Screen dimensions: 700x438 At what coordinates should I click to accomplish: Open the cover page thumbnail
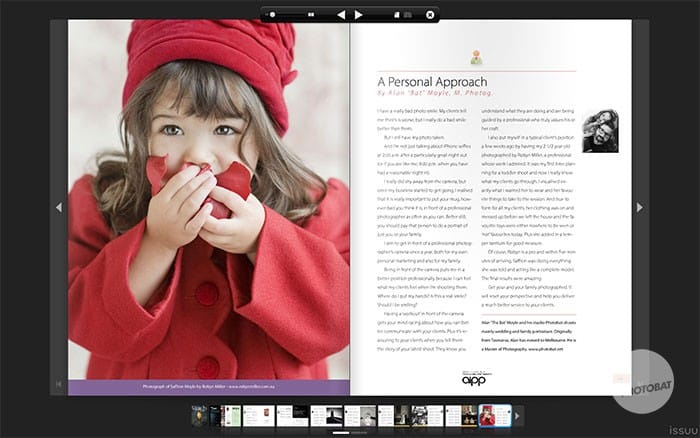click(x=198, y=415)
